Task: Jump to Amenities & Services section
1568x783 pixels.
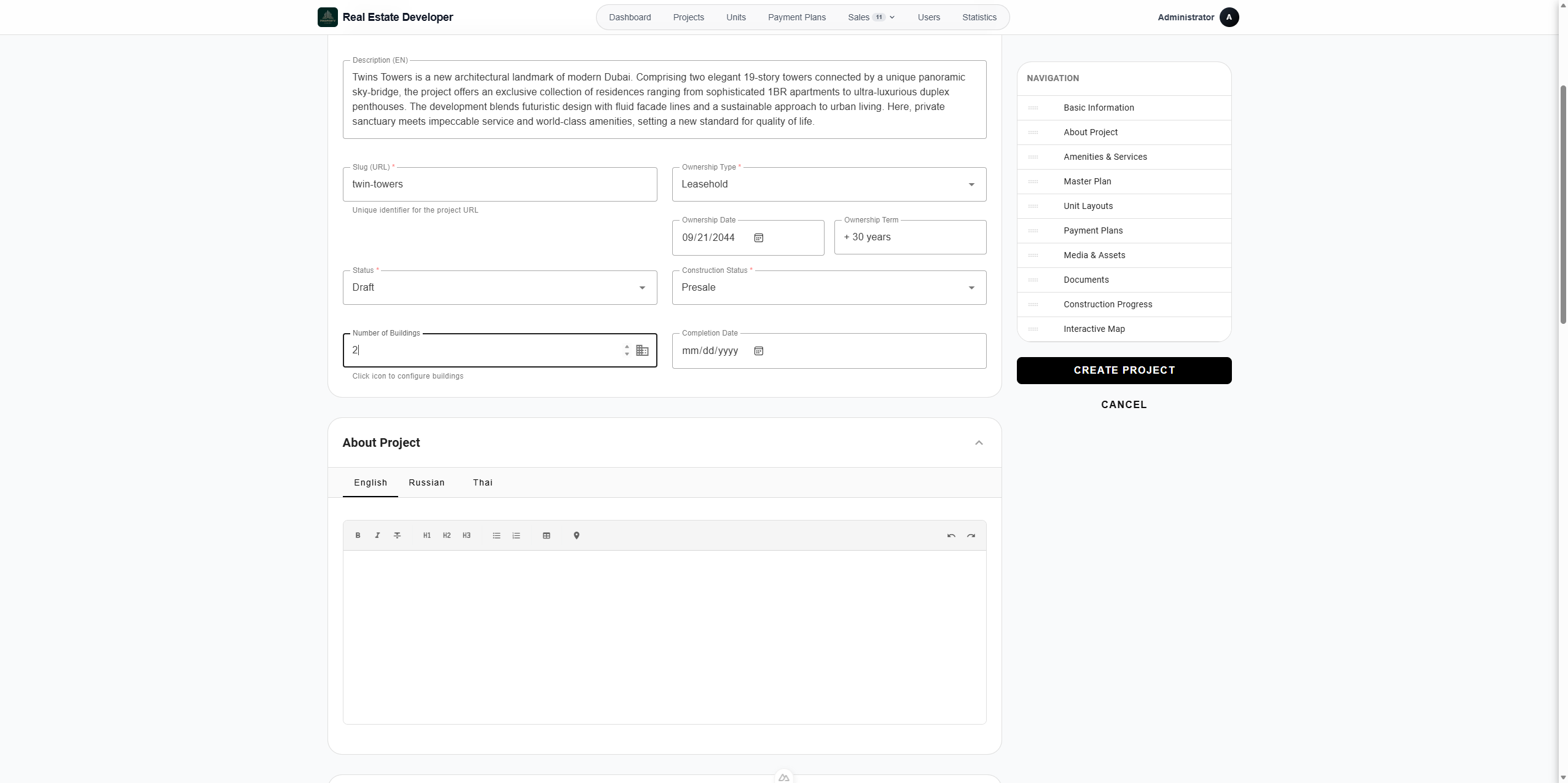Action: [1124, 157]
